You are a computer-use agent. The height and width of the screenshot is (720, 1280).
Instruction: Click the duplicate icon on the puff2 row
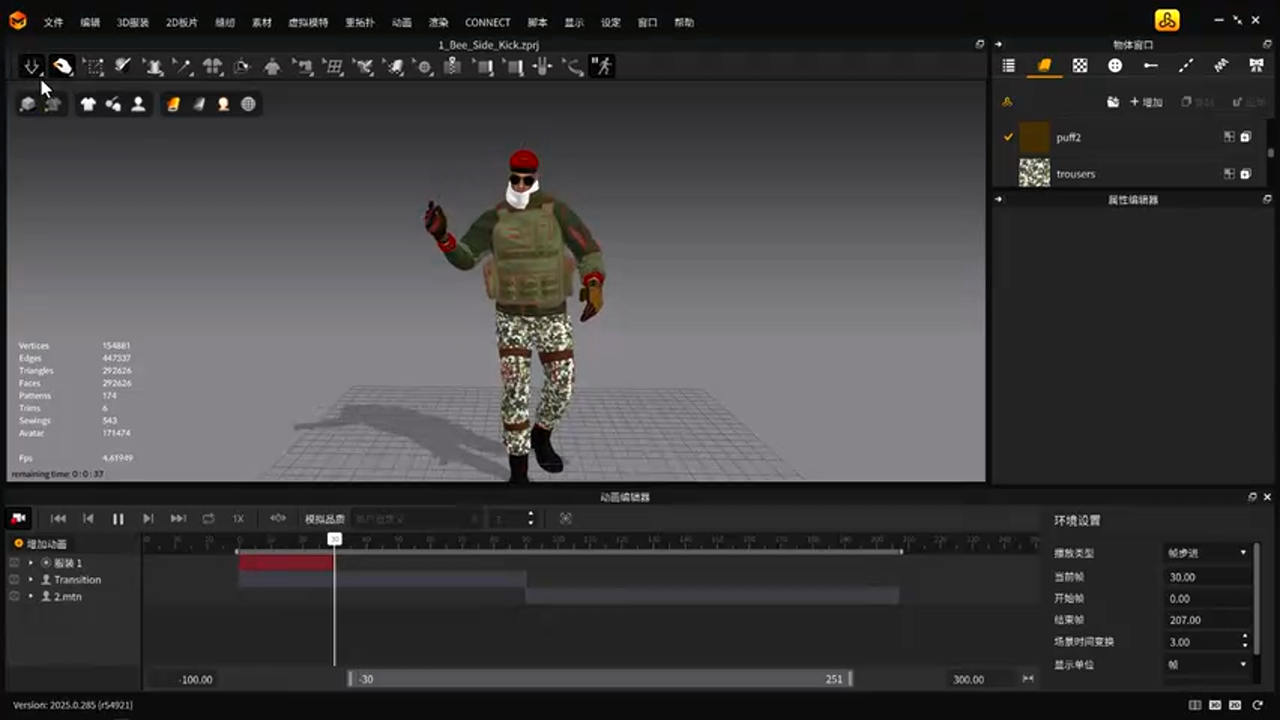click(1245, 137)
